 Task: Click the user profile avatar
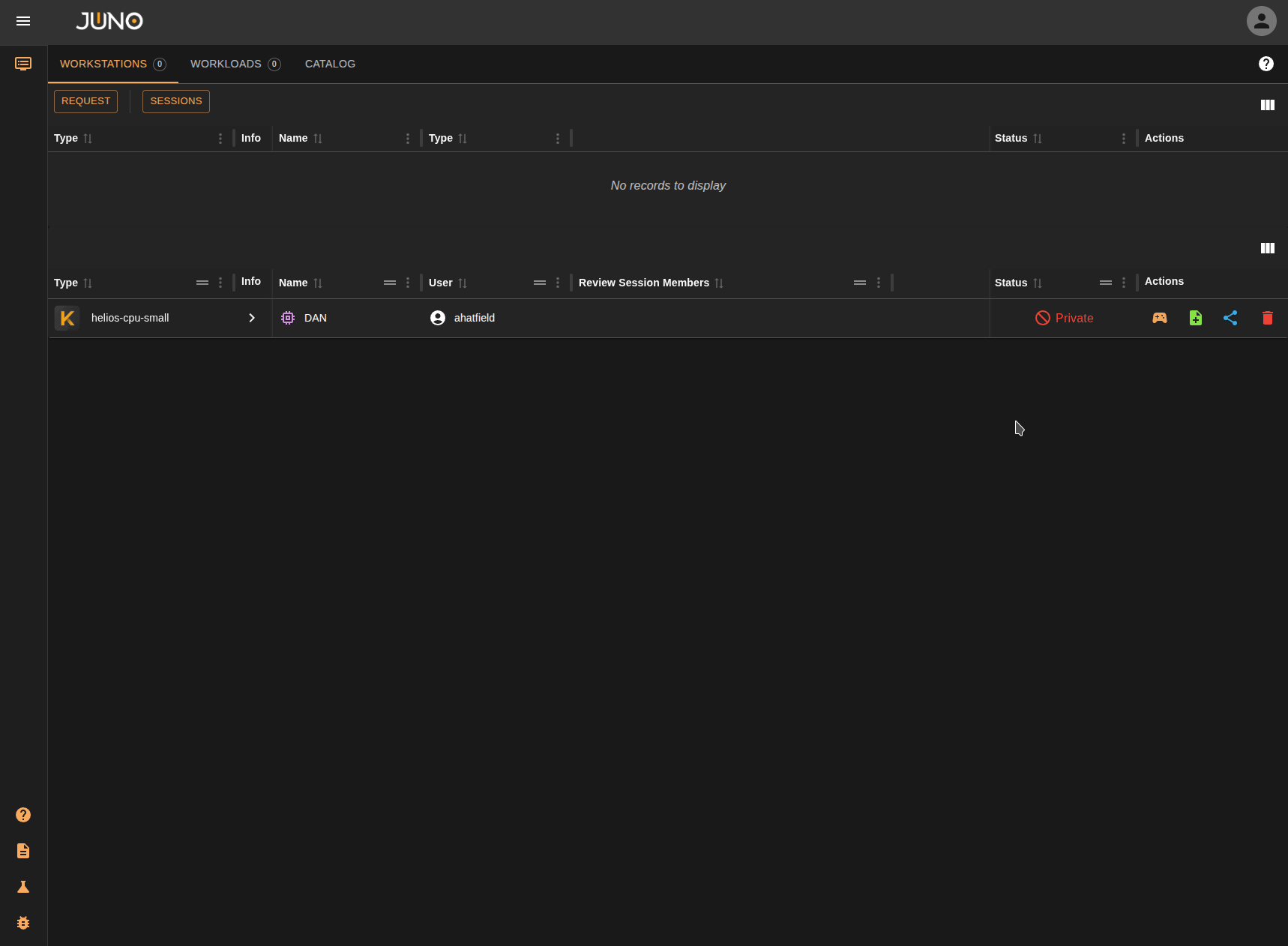tap(1261, 21)
